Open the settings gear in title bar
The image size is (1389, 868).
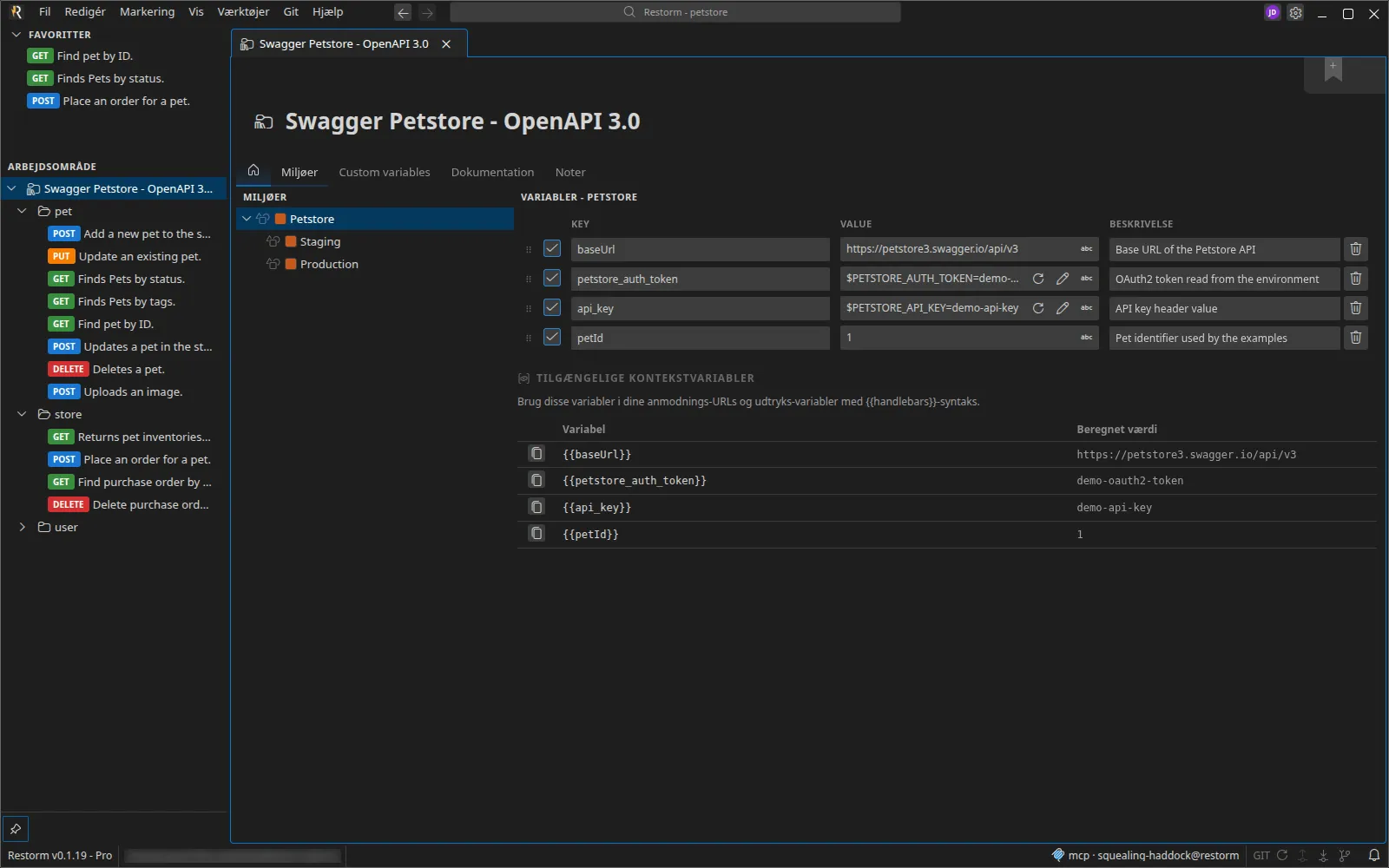pos(1295,13)
